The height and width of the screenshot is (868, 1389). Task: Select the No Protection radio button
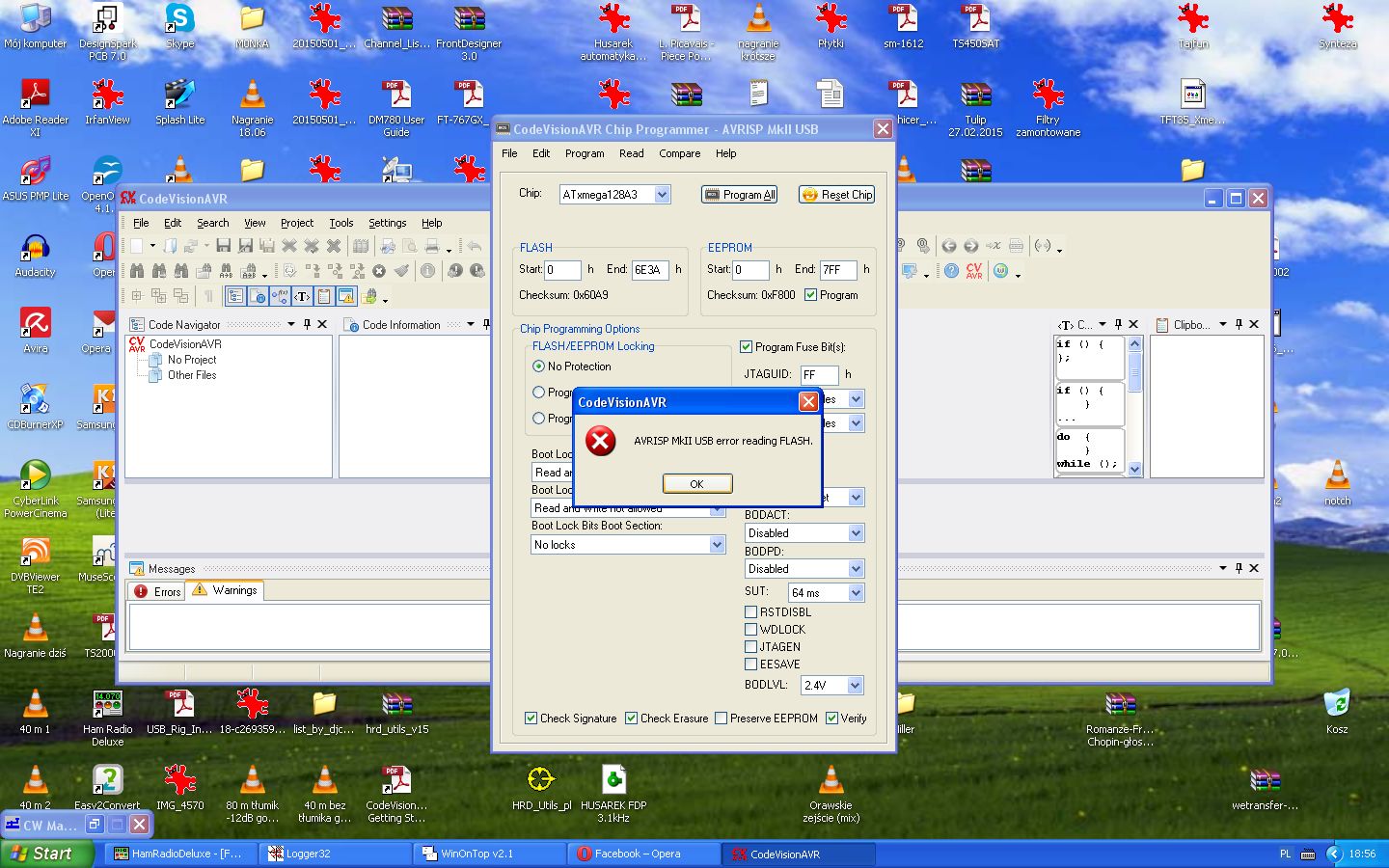pos(539,366)
